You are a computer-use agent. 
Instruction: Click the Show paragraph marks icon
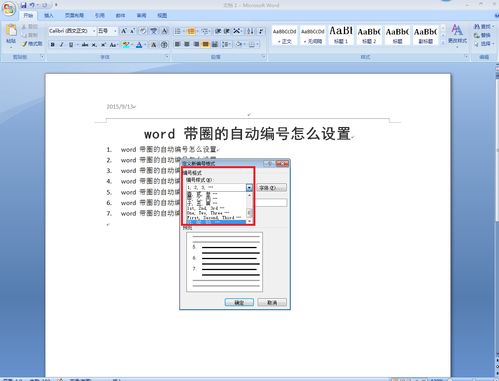[x=261, y=31]
